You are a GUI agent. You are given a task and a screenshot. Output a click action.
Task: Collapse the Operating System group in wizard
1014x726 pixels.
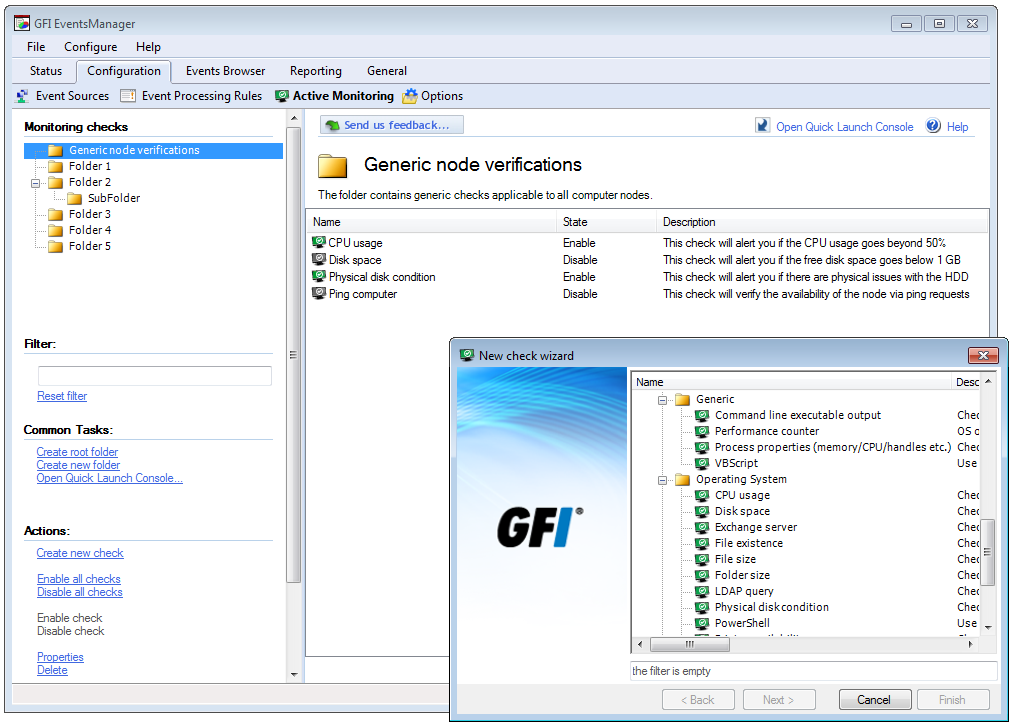(662, 480)
